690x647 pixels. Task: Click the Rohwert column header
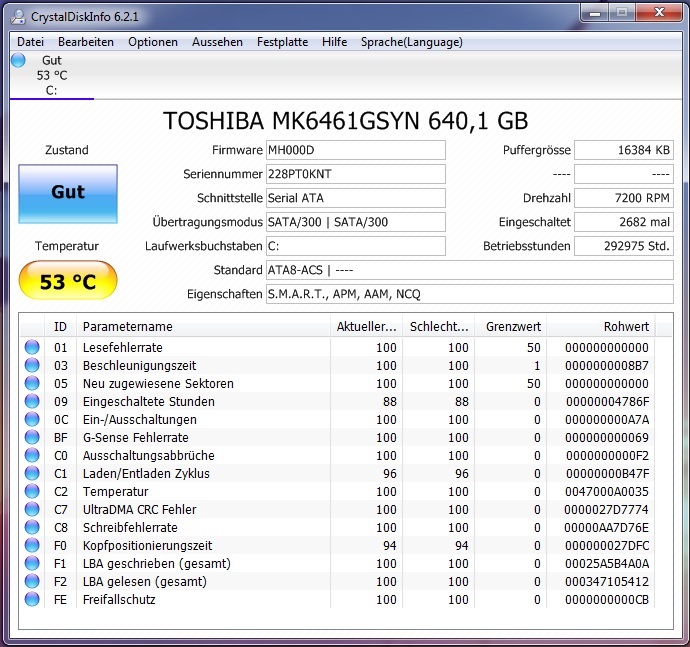[601, 327]
